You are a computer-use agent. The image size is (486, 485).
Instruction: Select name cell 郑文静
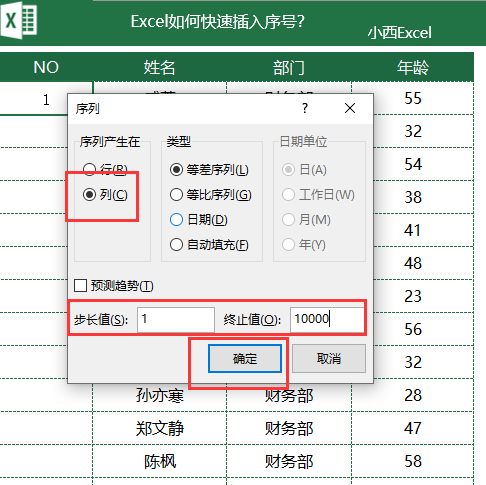click(159, 428)
